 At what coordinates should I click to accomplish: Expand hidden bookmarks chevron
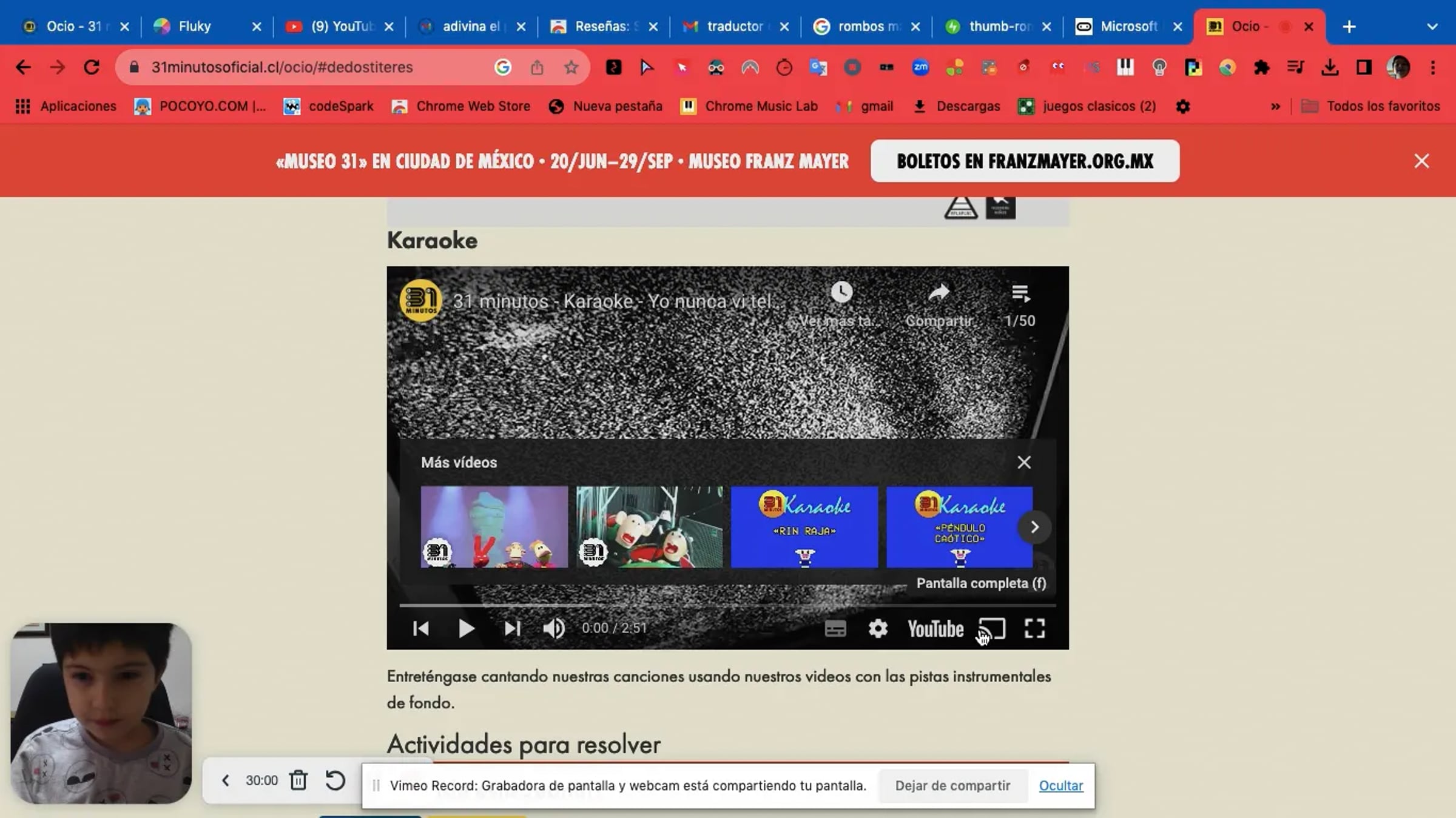pyautogui.click(x=1275, y=106)
